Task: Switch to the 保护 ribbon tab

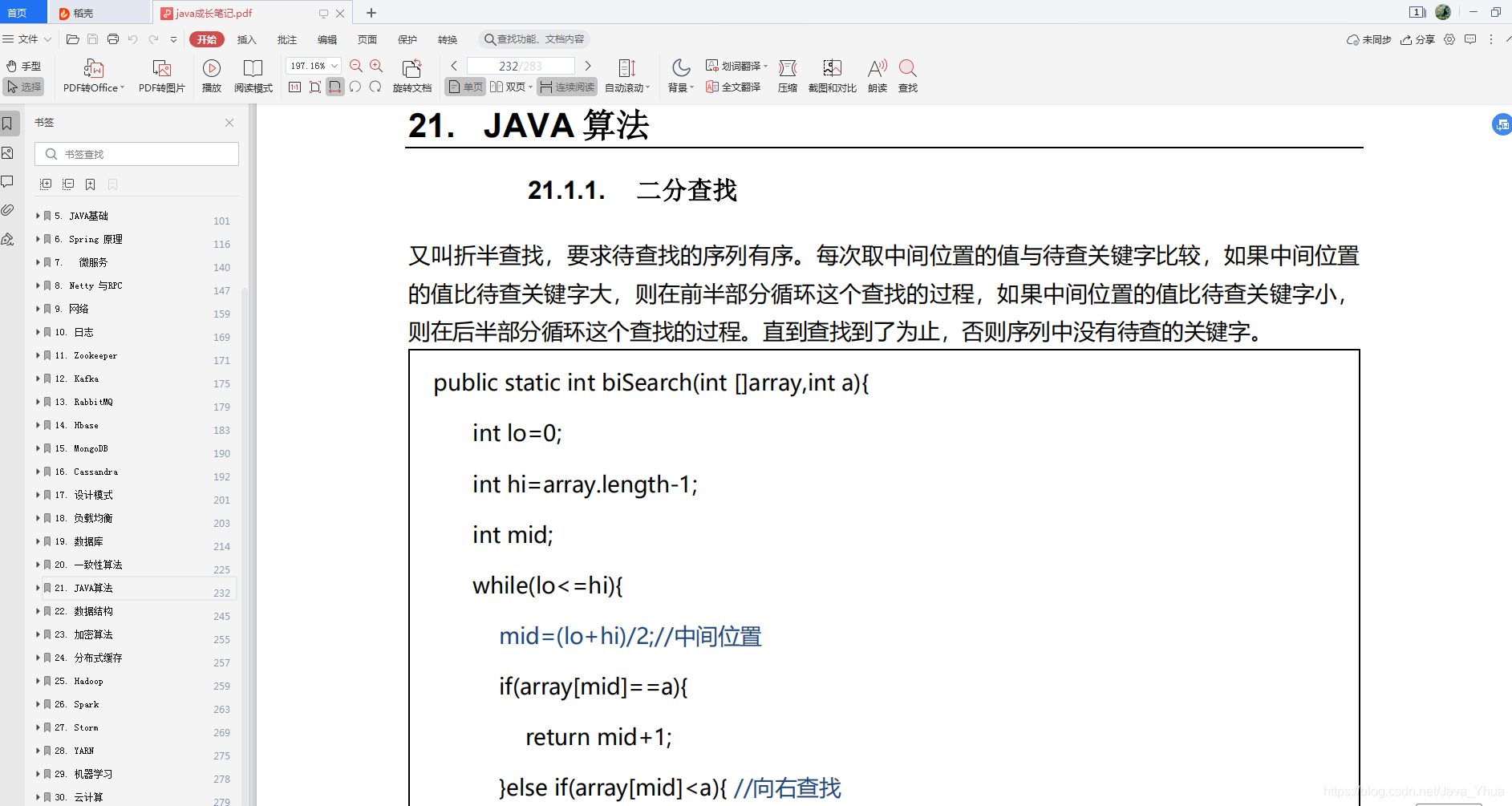Action: [x=407, y=39]
